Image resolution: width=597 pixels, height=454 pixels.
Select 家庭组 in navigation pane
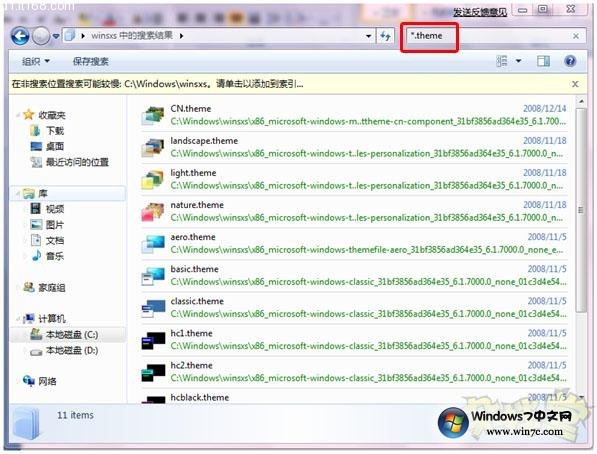(52, 288)
